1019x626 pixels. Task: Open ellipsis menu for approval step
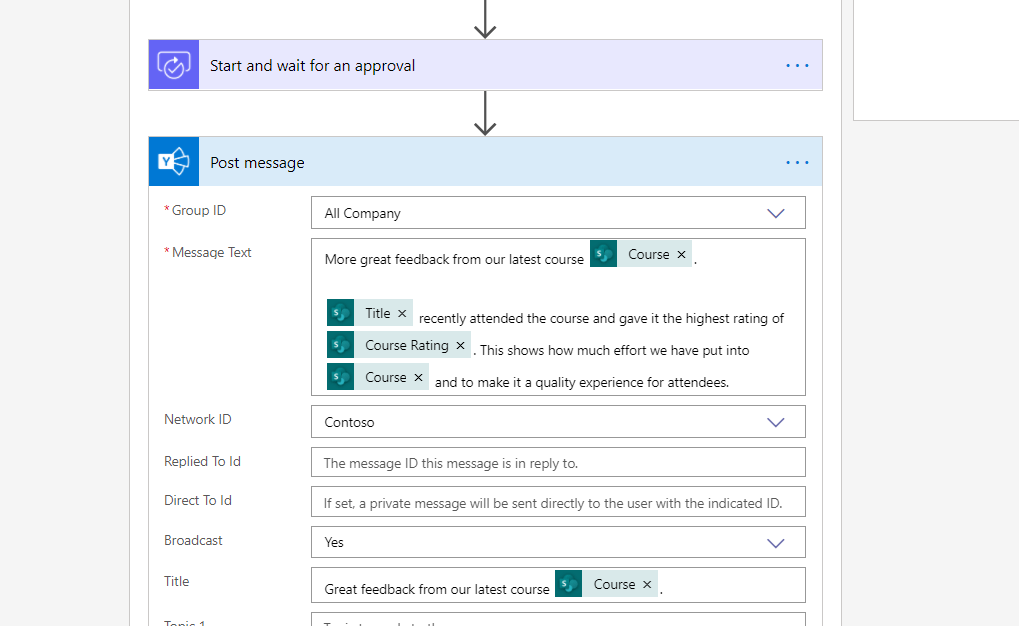click(797, 66)
